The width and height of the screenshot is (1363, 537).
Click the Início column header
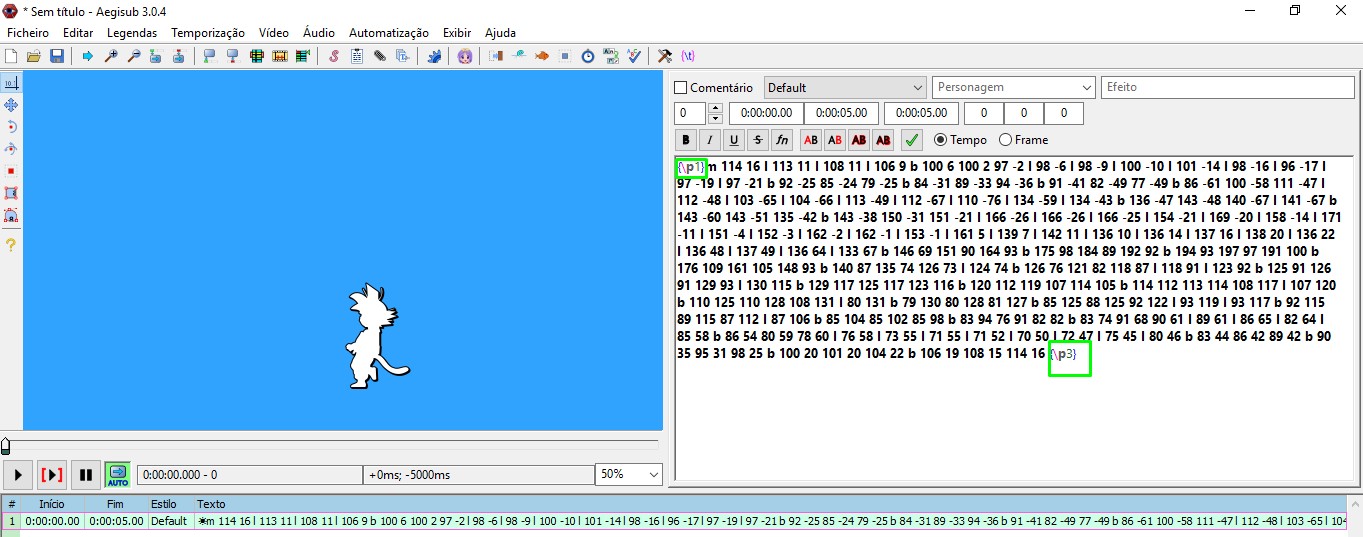coord(52,504)
